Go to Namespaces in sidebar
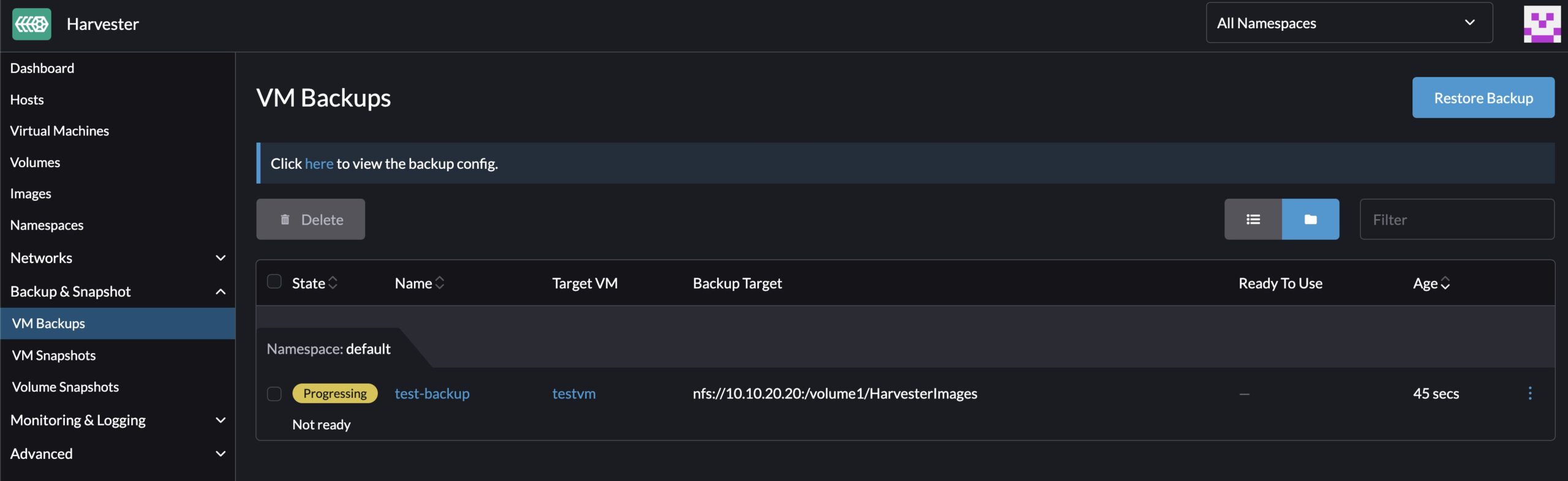Viewport: 1568px width, 481px height. [x=47, y=225]
